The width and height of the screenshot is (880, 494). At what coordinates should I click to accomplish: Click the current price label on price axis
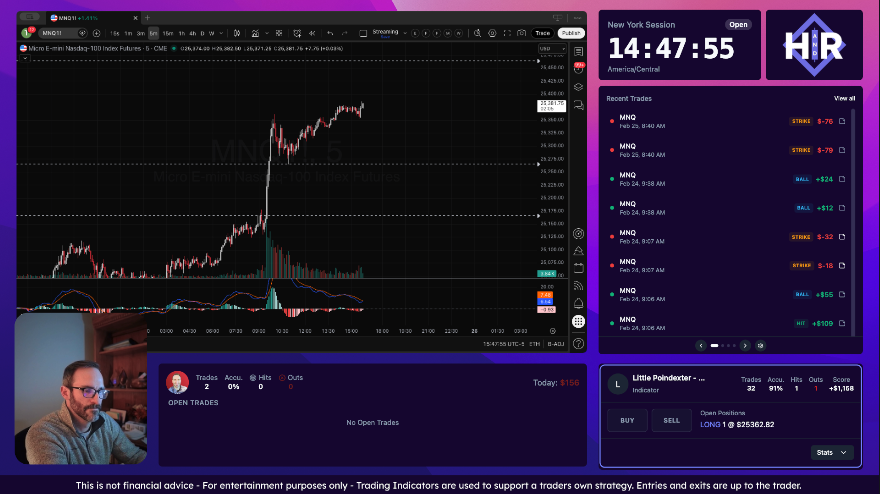551,106
